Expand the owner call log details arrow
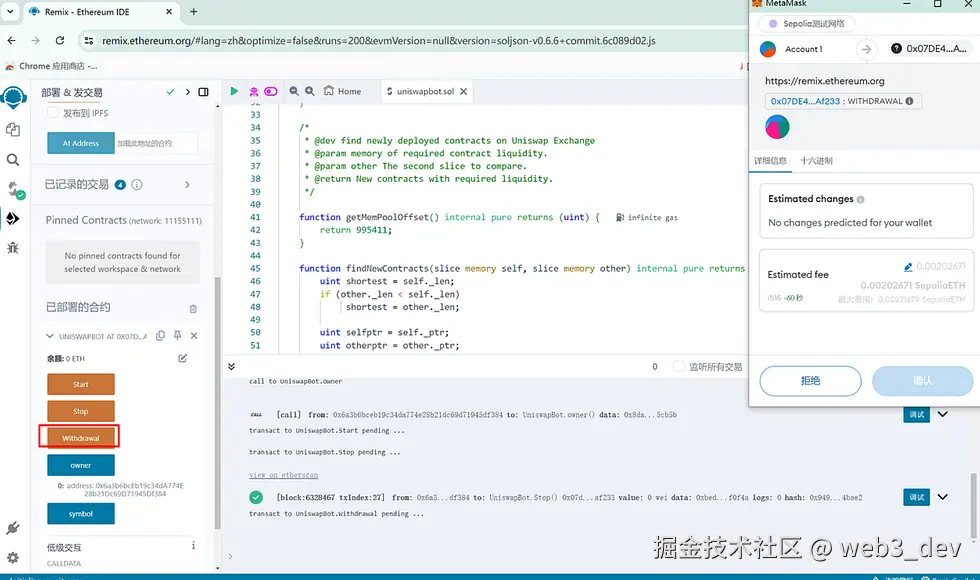Image resolution: width=980 pixels, height=580 pixels. [942, 414]
